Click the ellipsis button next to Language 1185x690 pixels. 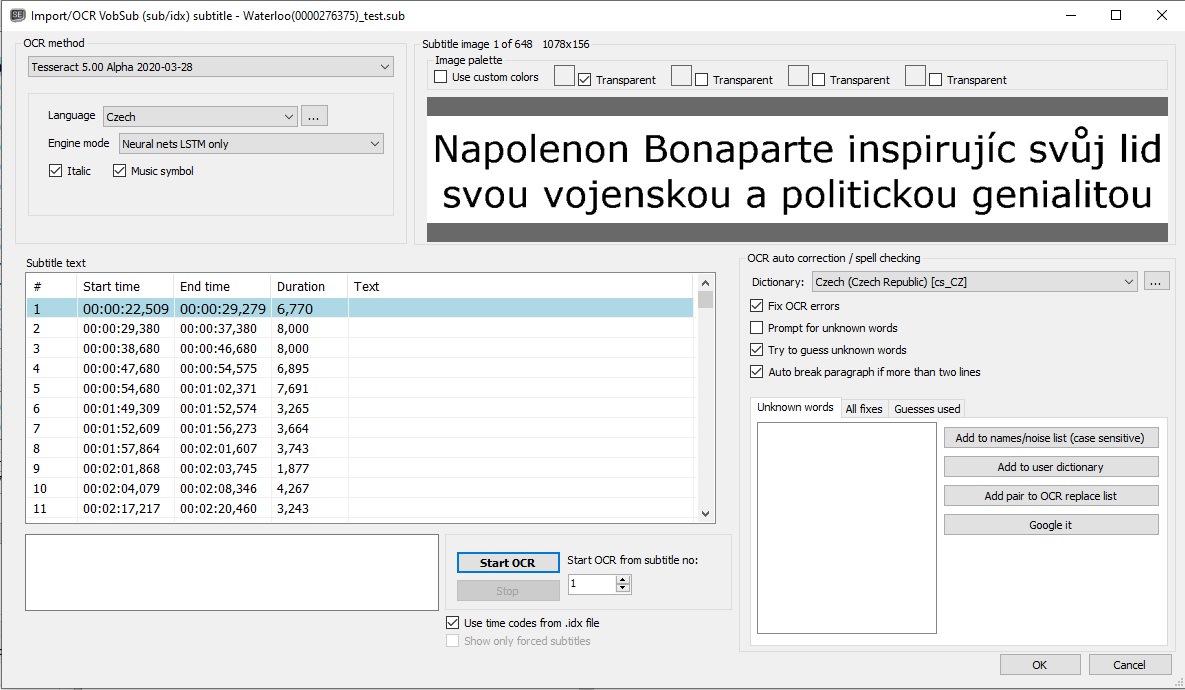pos(314,116)
